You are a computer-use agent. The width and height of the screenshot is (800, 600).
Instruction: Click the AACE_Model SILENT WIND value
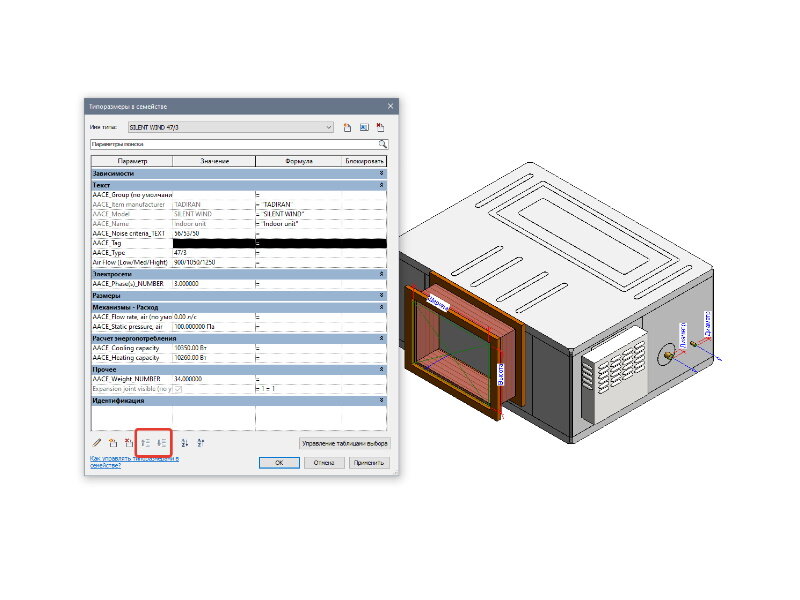point(214,214)
